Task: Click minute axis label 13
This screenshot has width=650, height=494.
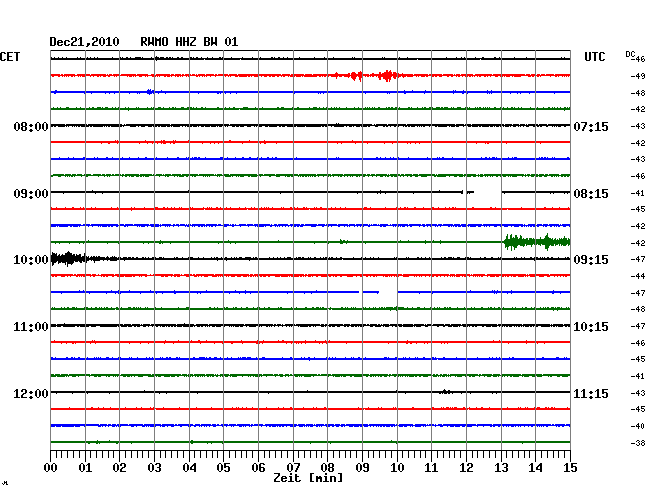Action: coord(501,468)
